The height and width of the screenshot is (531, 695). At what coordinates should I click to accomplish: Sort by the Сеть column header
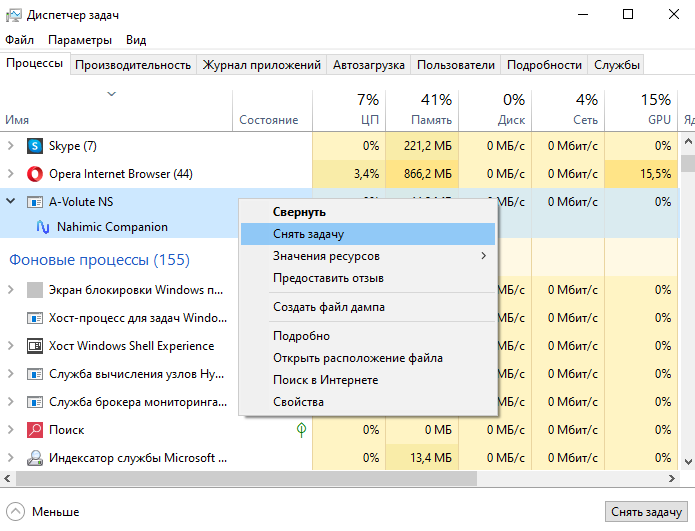click(568, 110)
